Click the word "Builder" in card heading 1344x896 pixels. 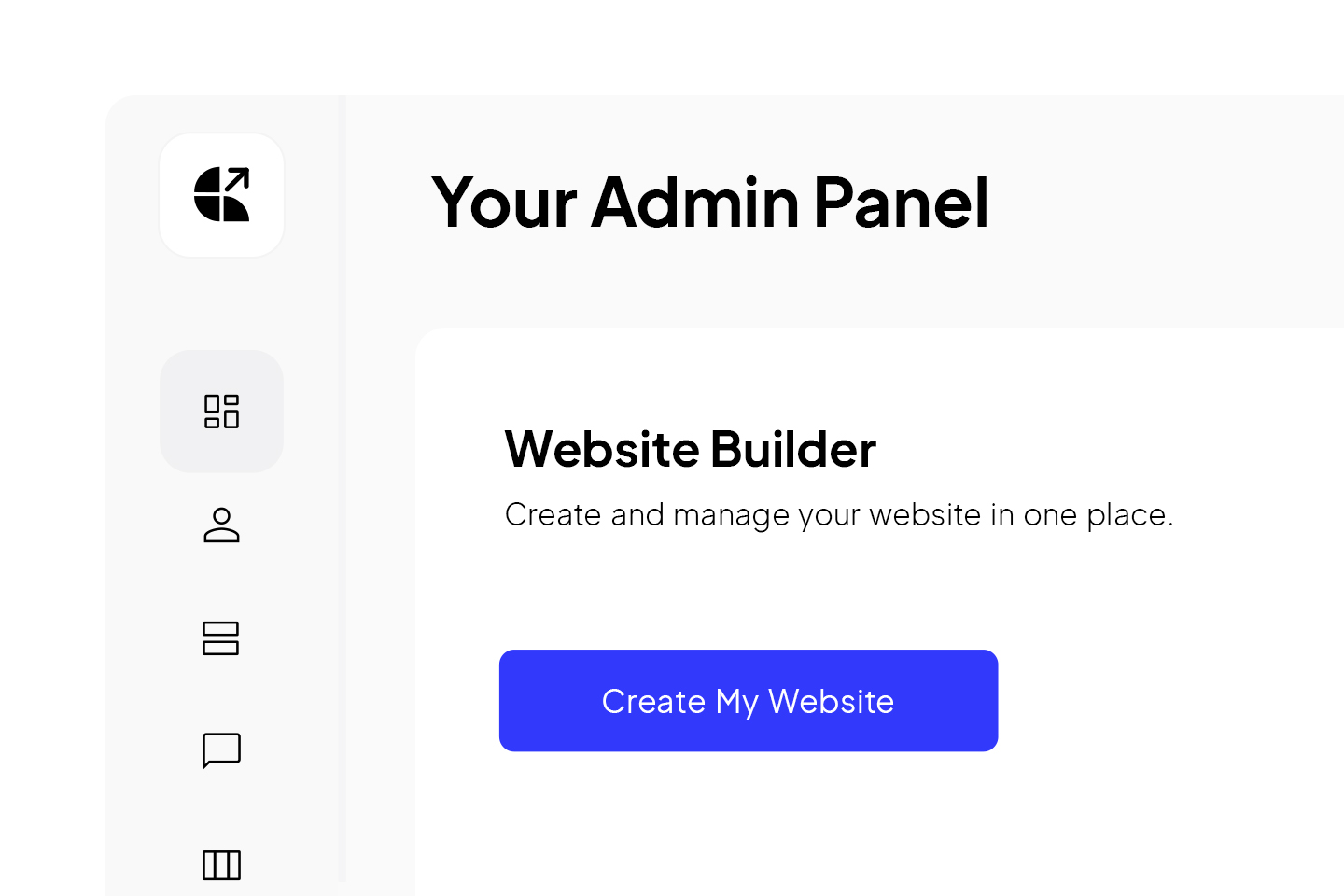(x=792, y=449)
